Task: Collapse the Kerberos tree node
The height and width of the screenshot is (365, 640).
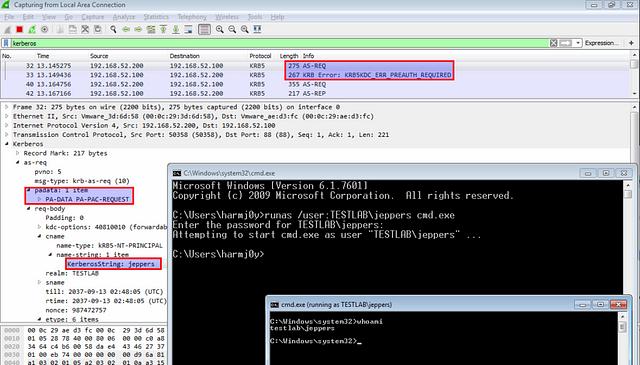Action: pos(7,144)
